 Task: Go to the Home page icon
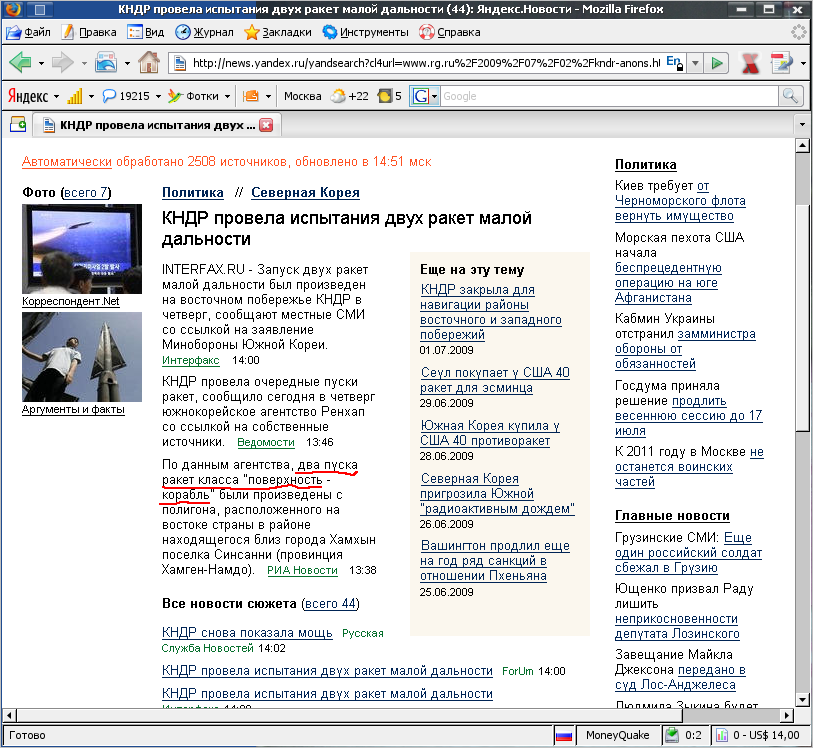(x=149, y=63)
